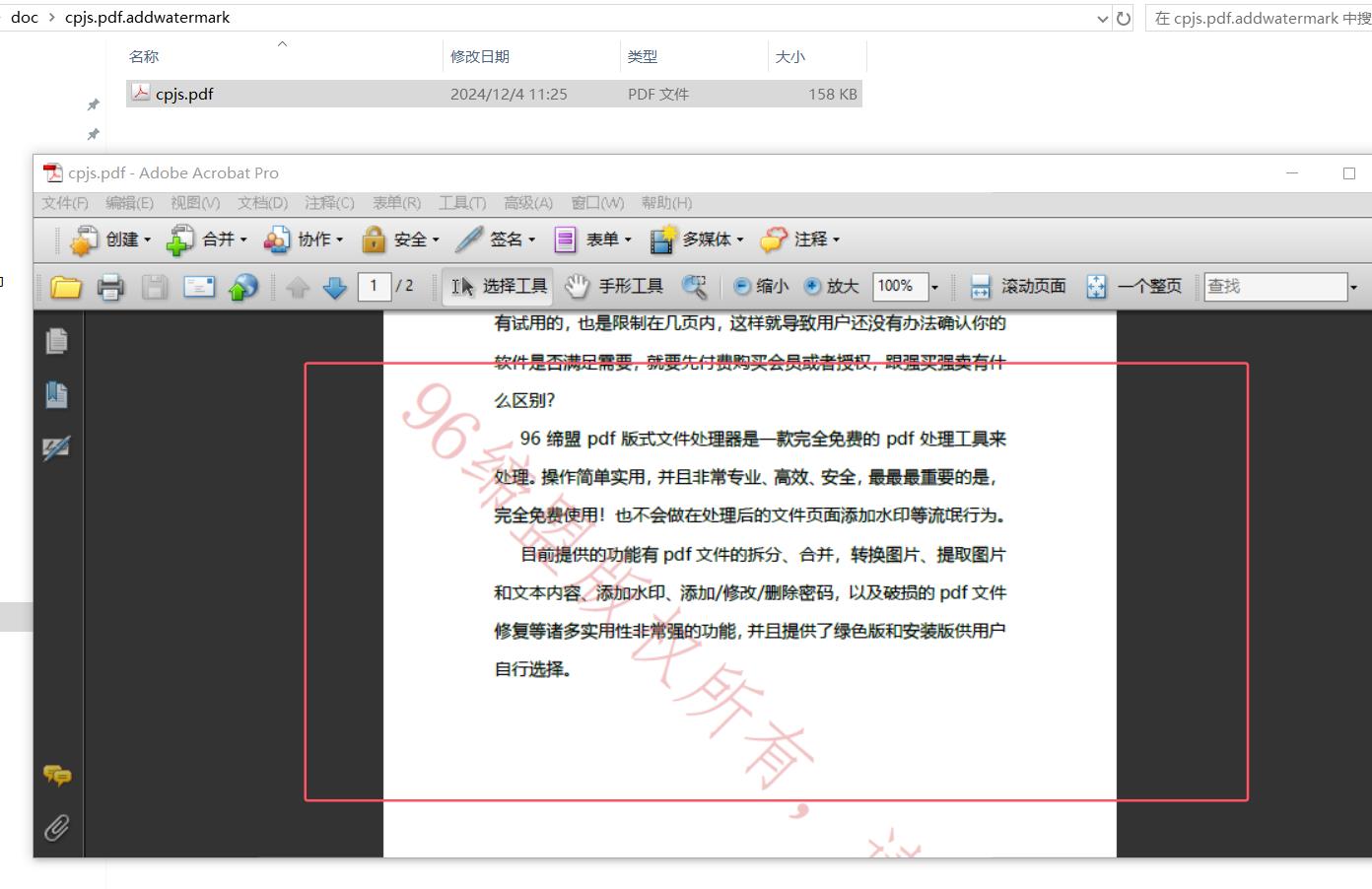
Task: Open the 帮助(H) menu
Action: point(666,203)
